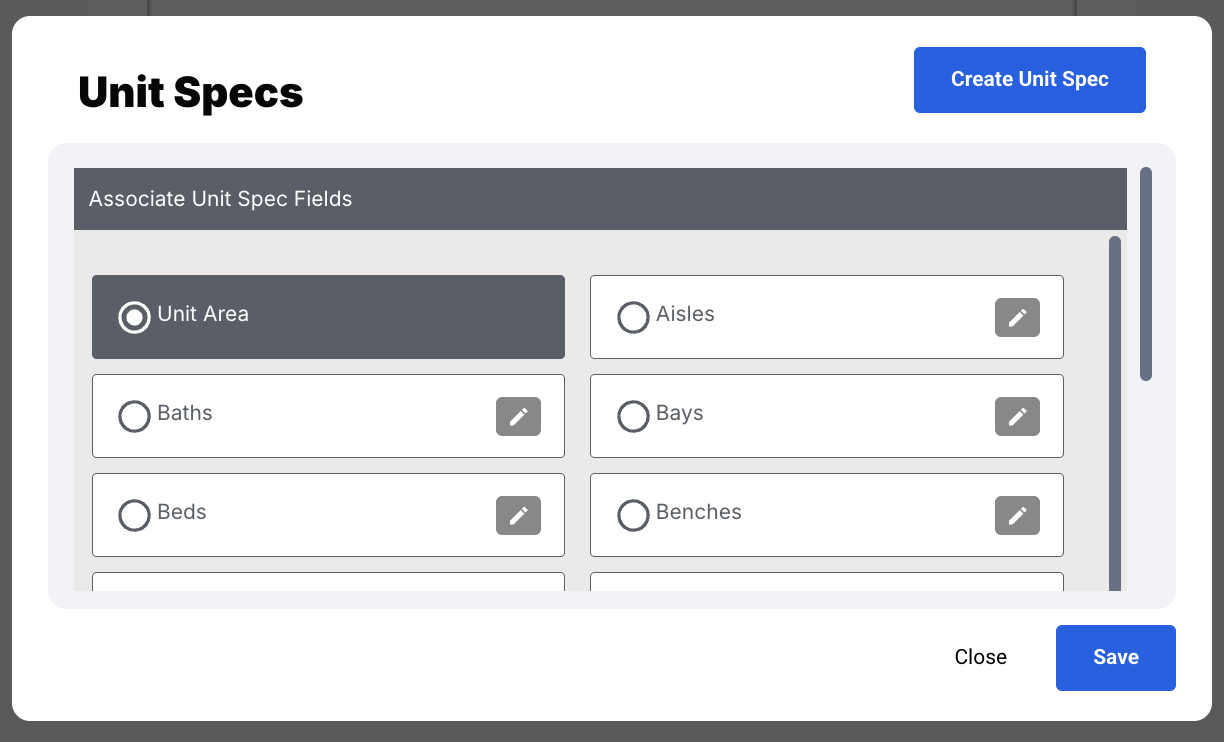
Task: Click the Unit Specs dialog title
Action: pyautogui.click(x=191, y=93)
